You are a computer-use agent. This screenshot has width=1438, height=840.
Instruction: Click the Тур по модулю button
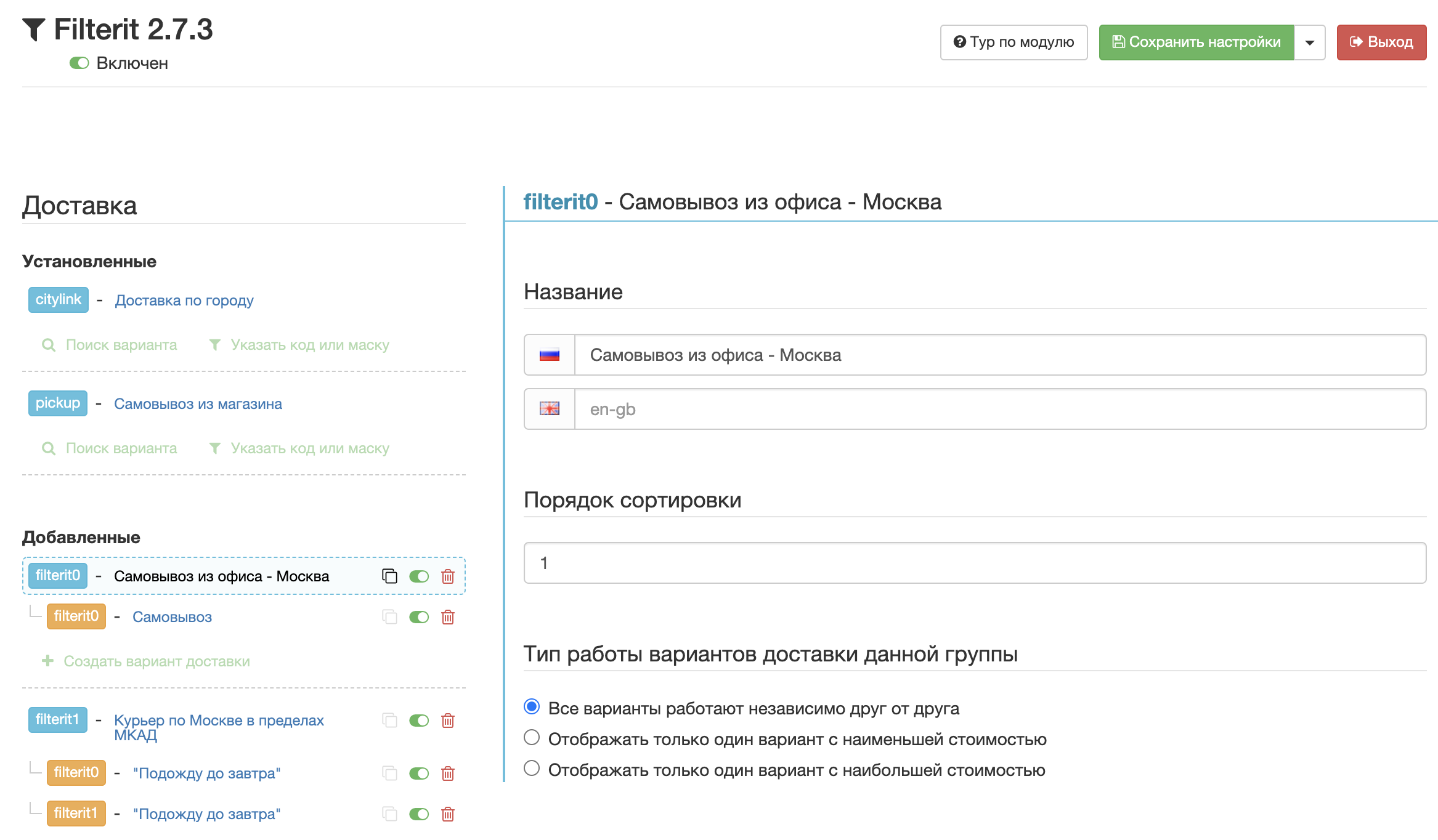(x=1014, y=42)
